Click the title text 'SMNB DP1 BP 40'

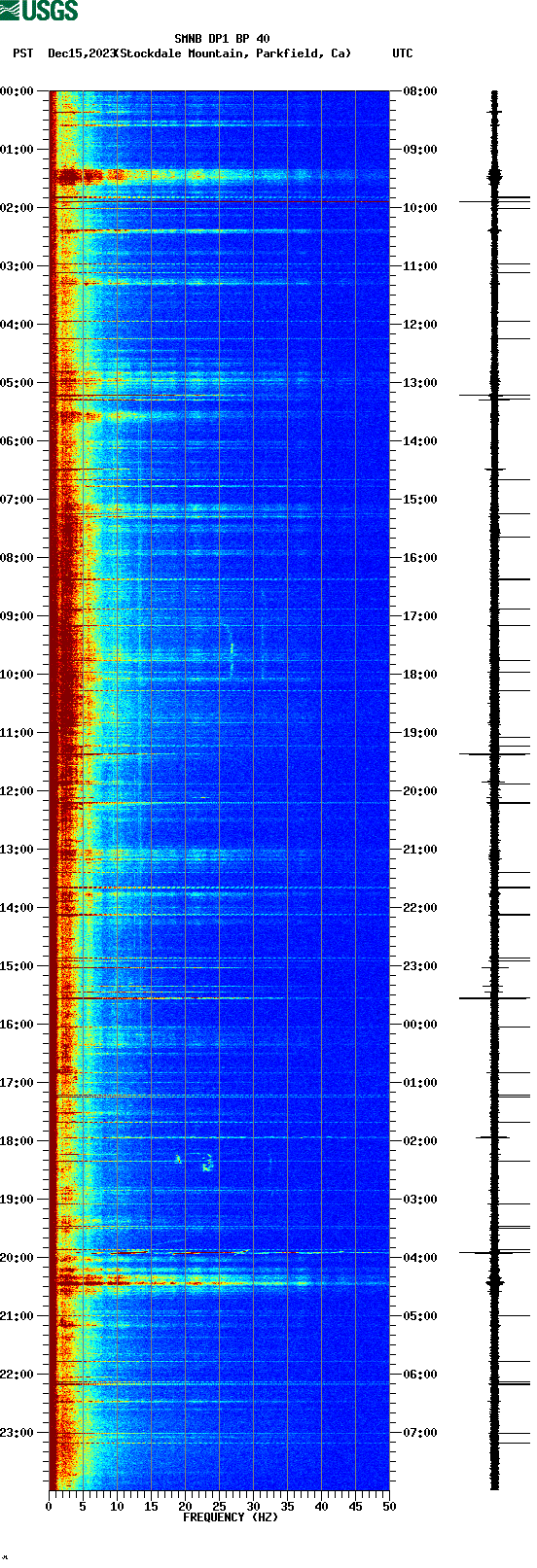click(x=222, y=39)
